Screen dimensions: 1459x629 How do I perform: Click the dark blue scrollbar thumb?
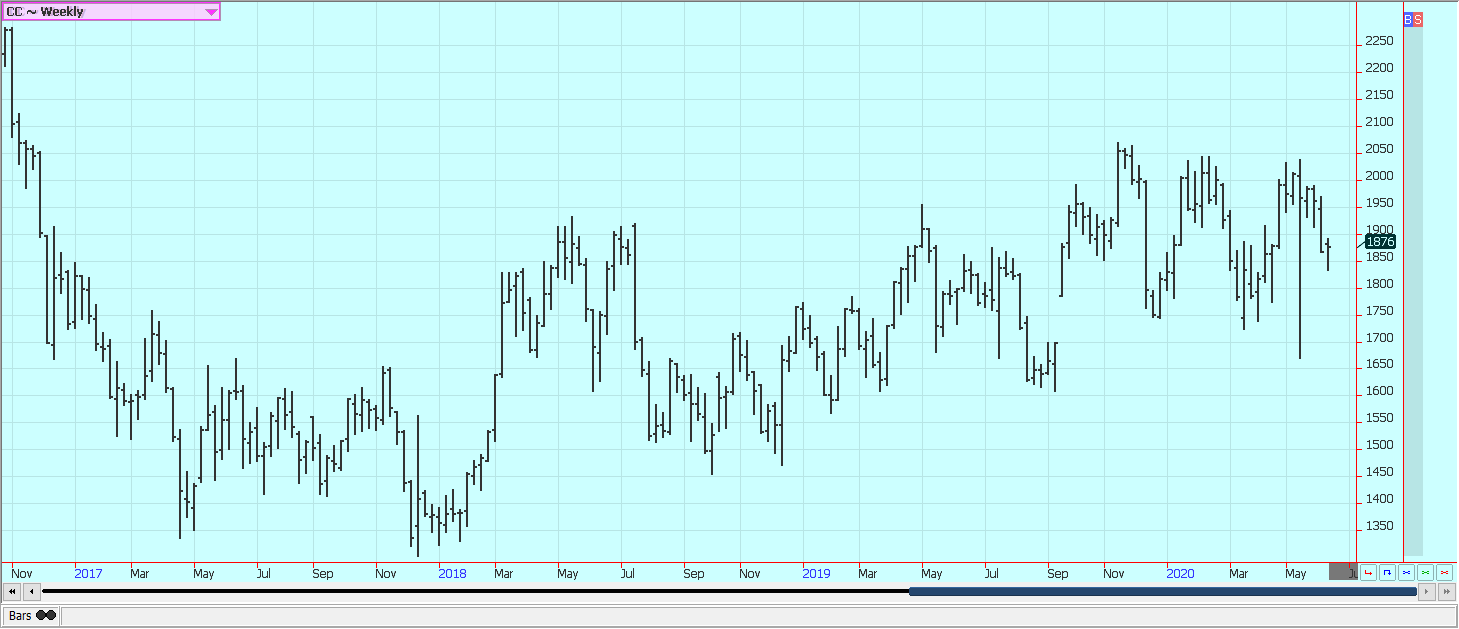1162,592
